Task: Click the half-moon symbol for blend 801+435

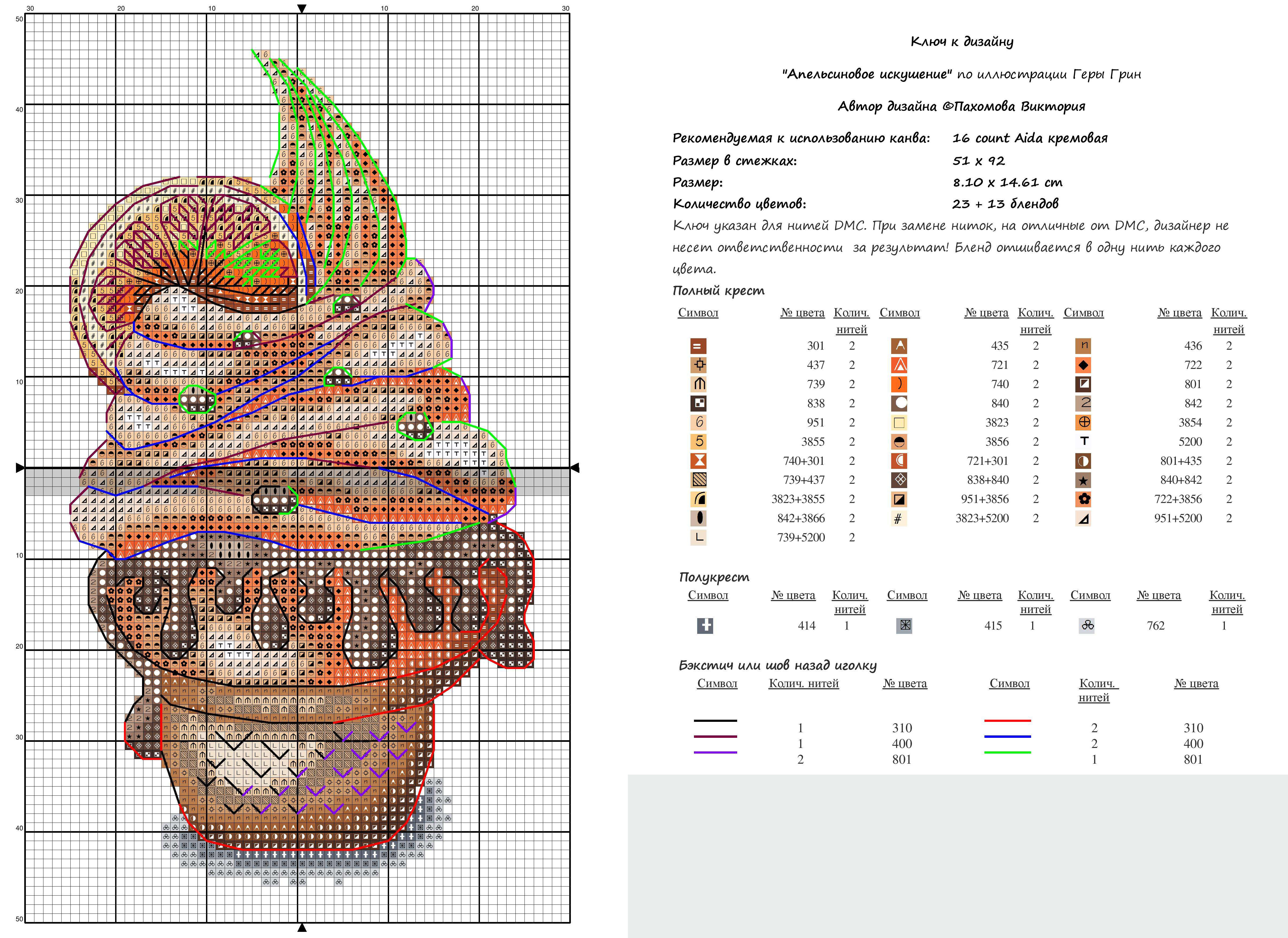Action: tap(1083, 461)
